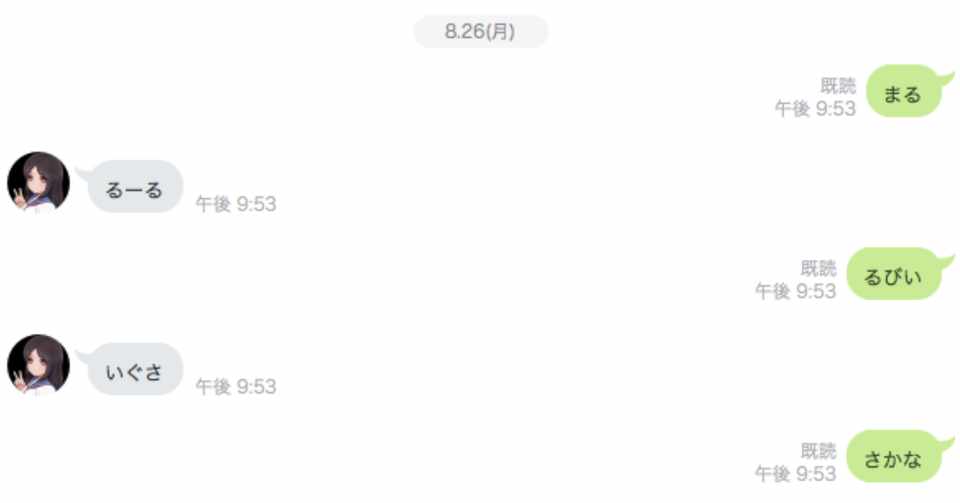The image size is (960, 503).
Task: Click the 既読 read label beside さかな
Action: coord(818,451)
